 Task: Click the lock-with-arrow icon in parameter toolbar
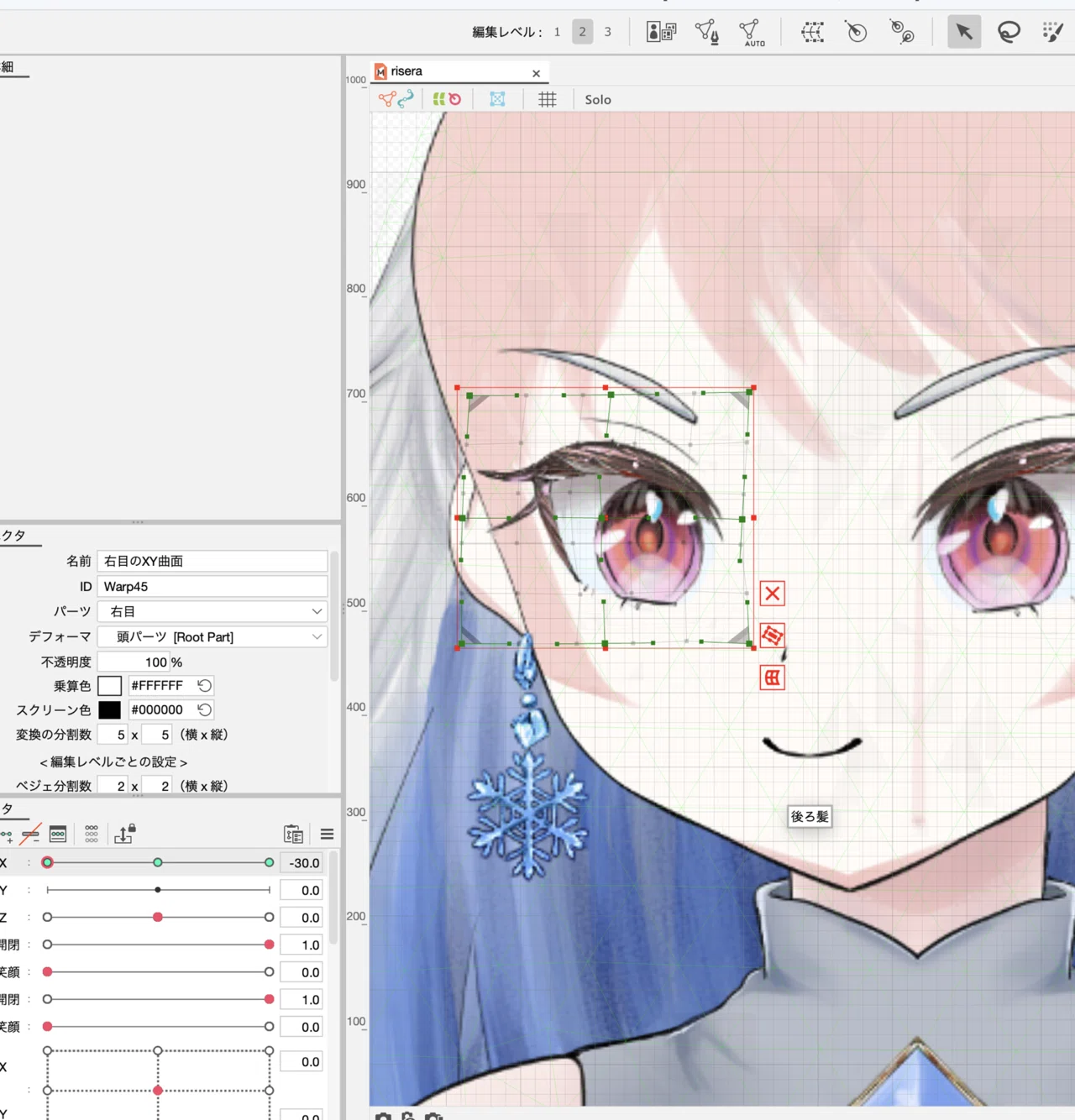125,834
